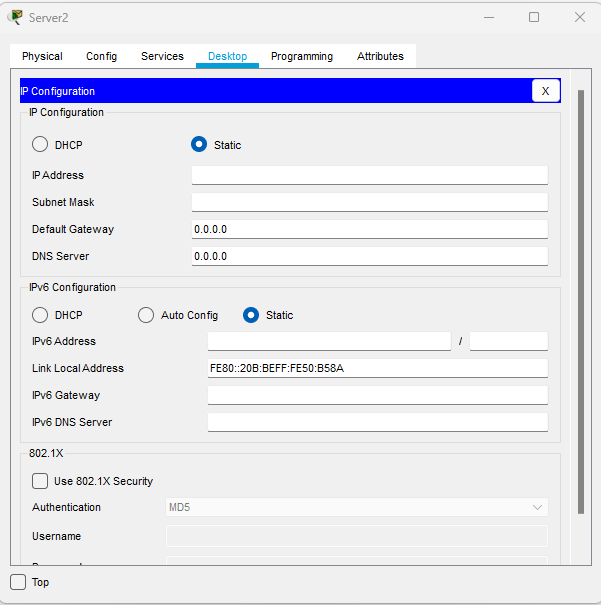Open the Authentication MD5 dropdown

coord(357,507)
